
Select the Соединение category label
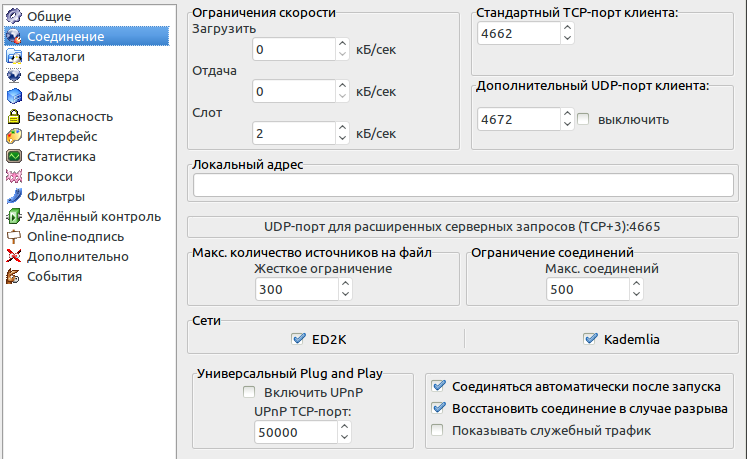[66, 36]
